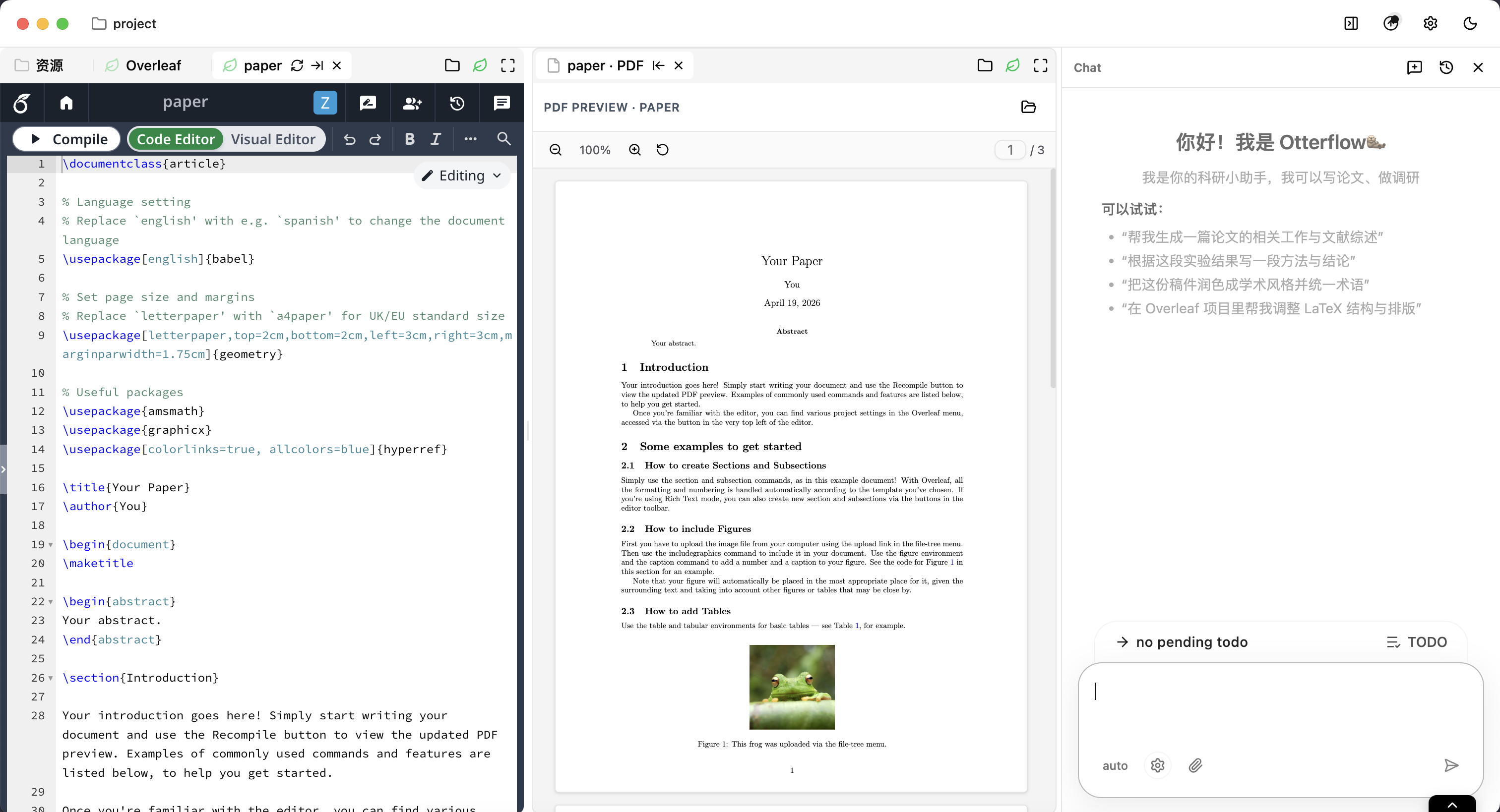Open folder icon in the PDF pane header

pyautogui.click(x=985, y=65)
